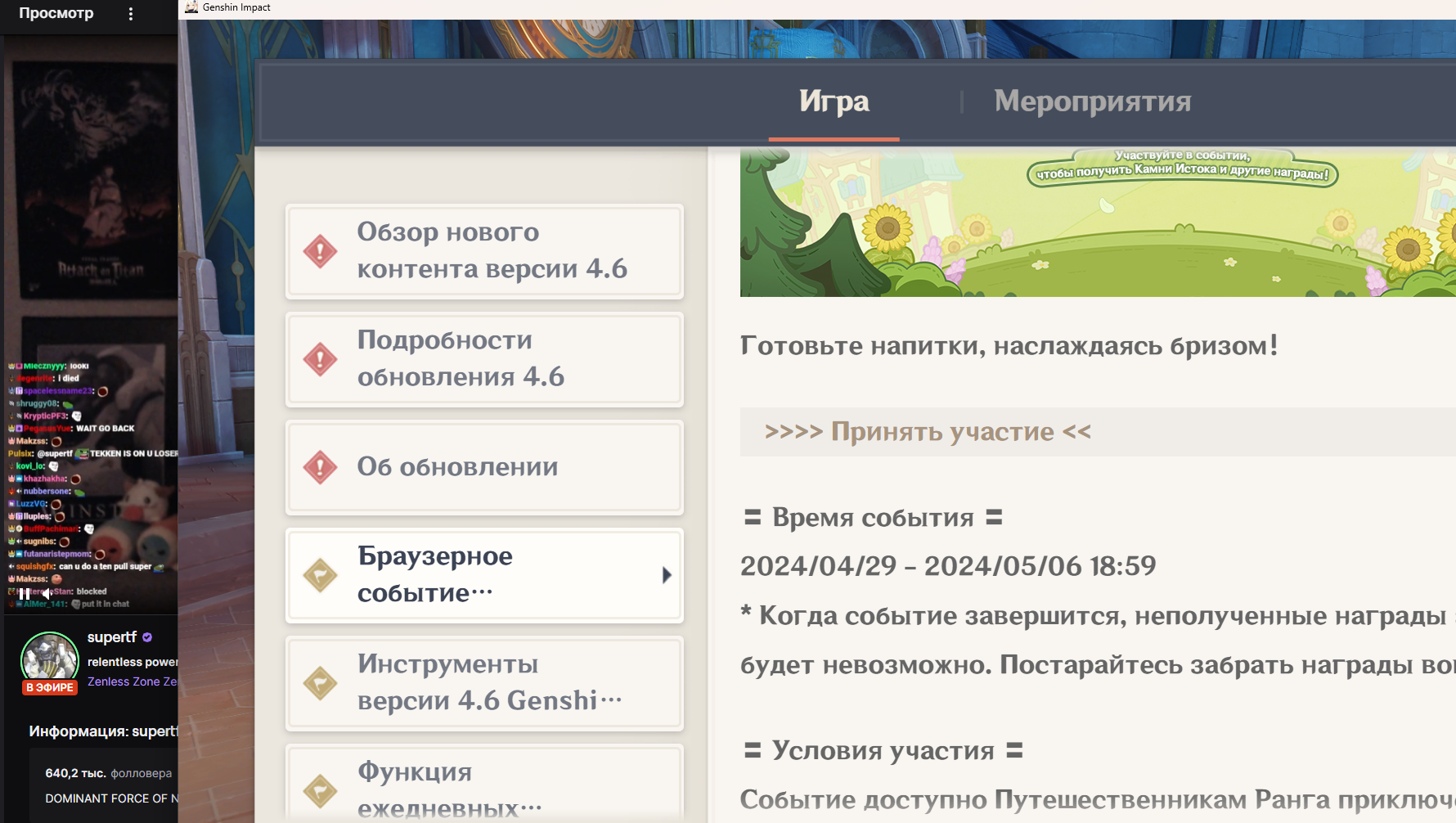Click the relentless power stream title
This screenshot has width=1456, height=823.
(133, 662)
